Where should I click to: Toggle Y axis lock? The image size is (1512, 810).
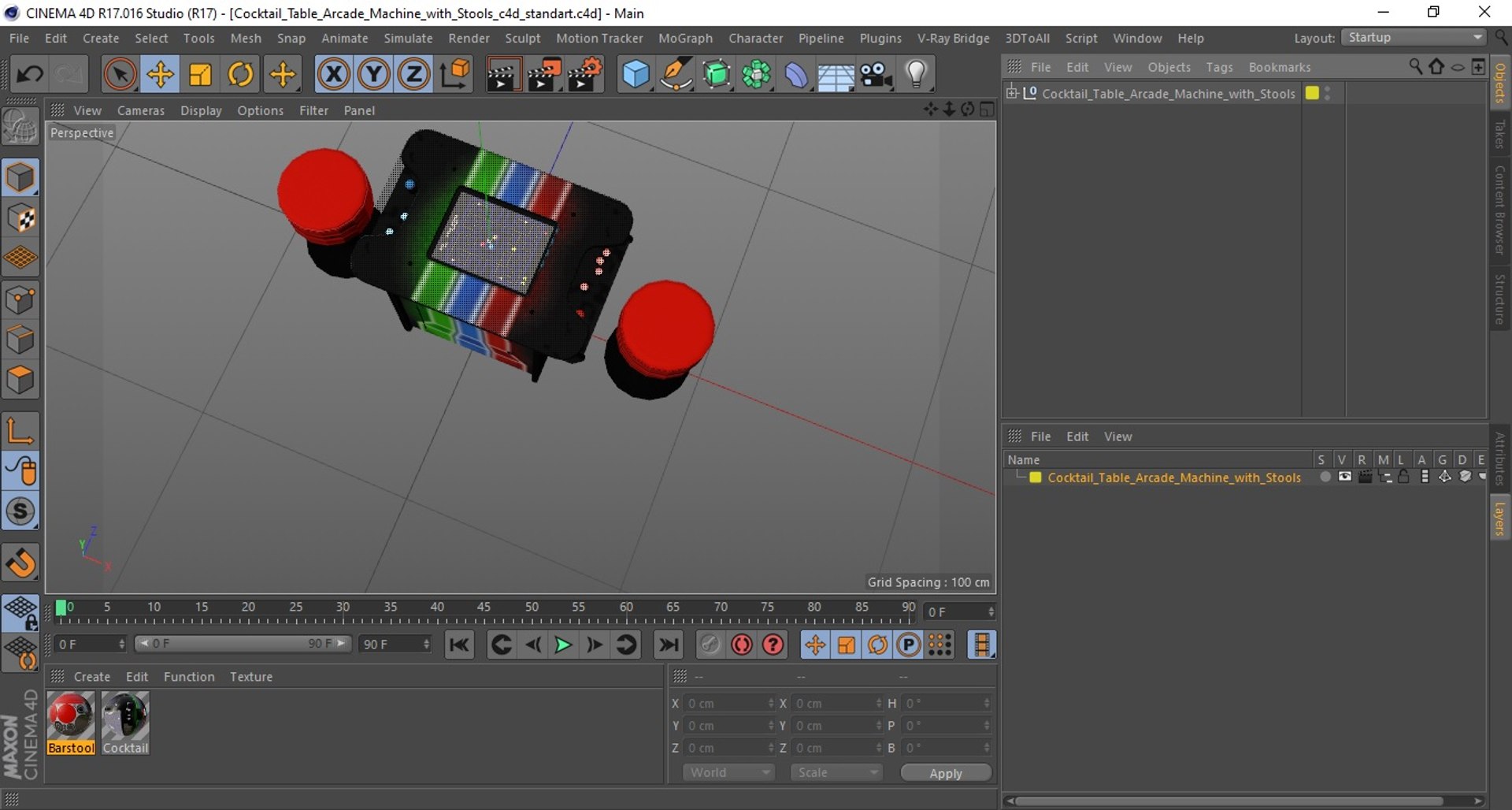tap(374, 75)
